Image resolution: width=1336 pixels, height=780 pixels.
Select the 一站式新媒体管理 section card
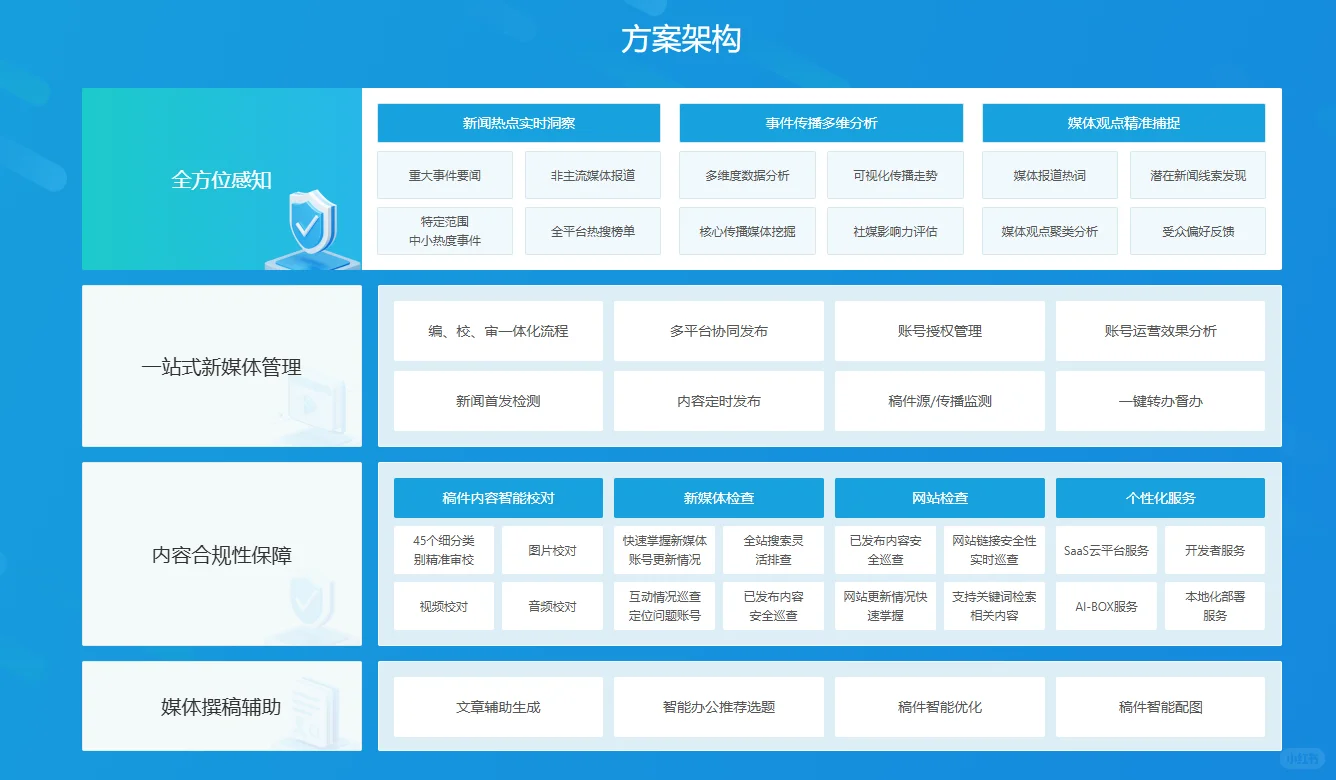(x=222, y=366)
